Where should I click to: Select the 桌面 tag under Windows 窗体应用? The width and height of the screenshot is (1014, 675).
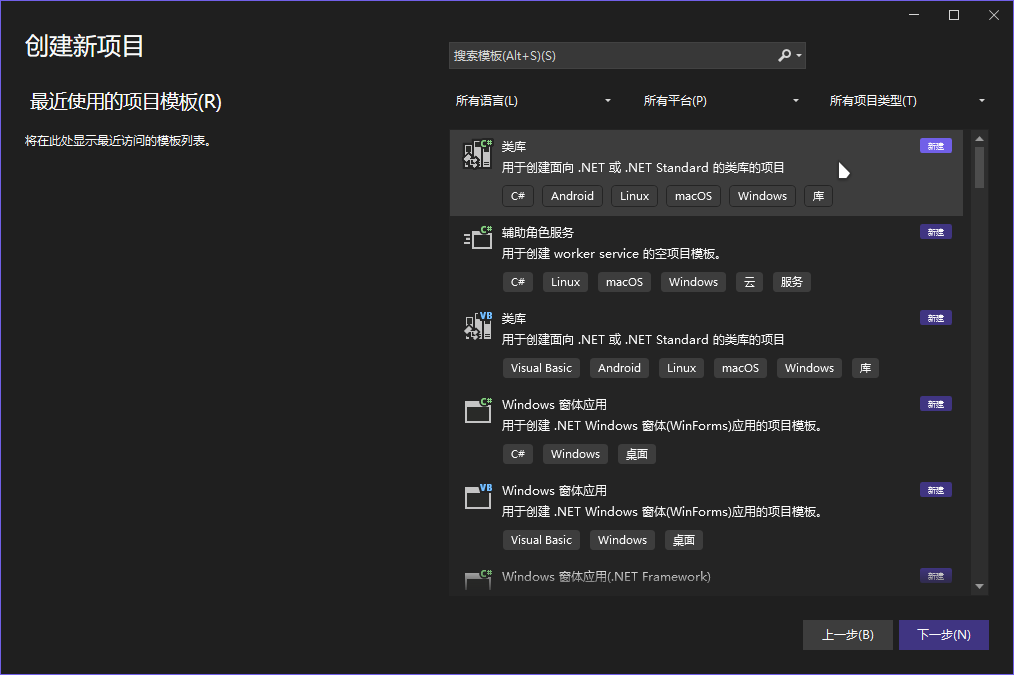[636, 453]
